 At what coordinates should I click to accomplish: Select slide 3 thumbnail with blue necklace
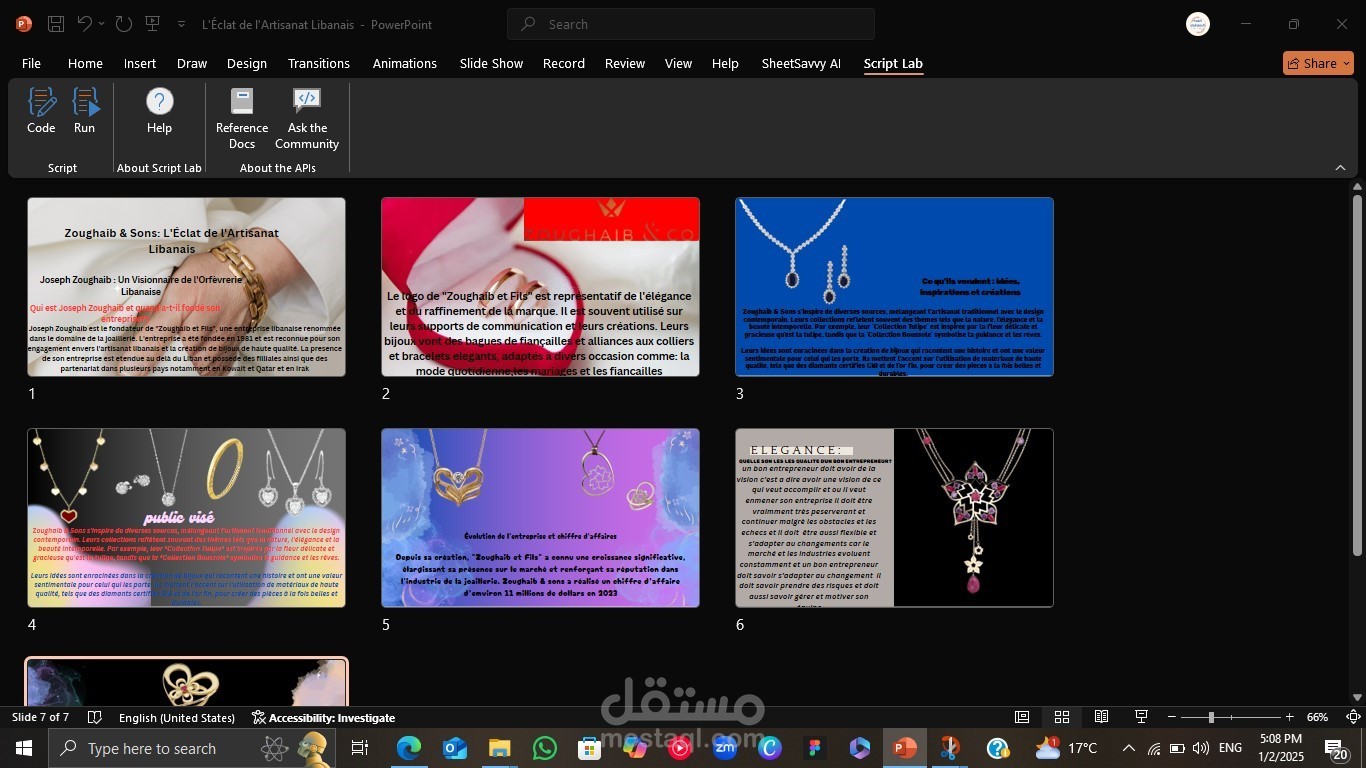[x=894, y=287]
